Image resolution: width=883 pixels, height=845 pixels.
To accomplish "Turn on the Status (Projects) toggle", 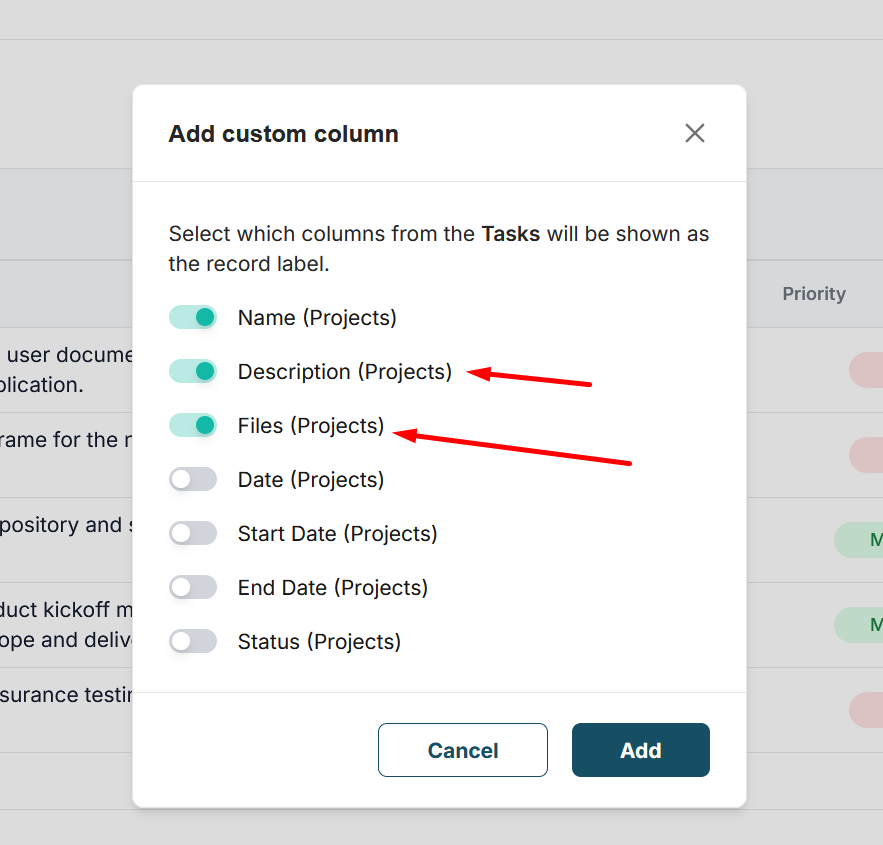I will [193, 642].
